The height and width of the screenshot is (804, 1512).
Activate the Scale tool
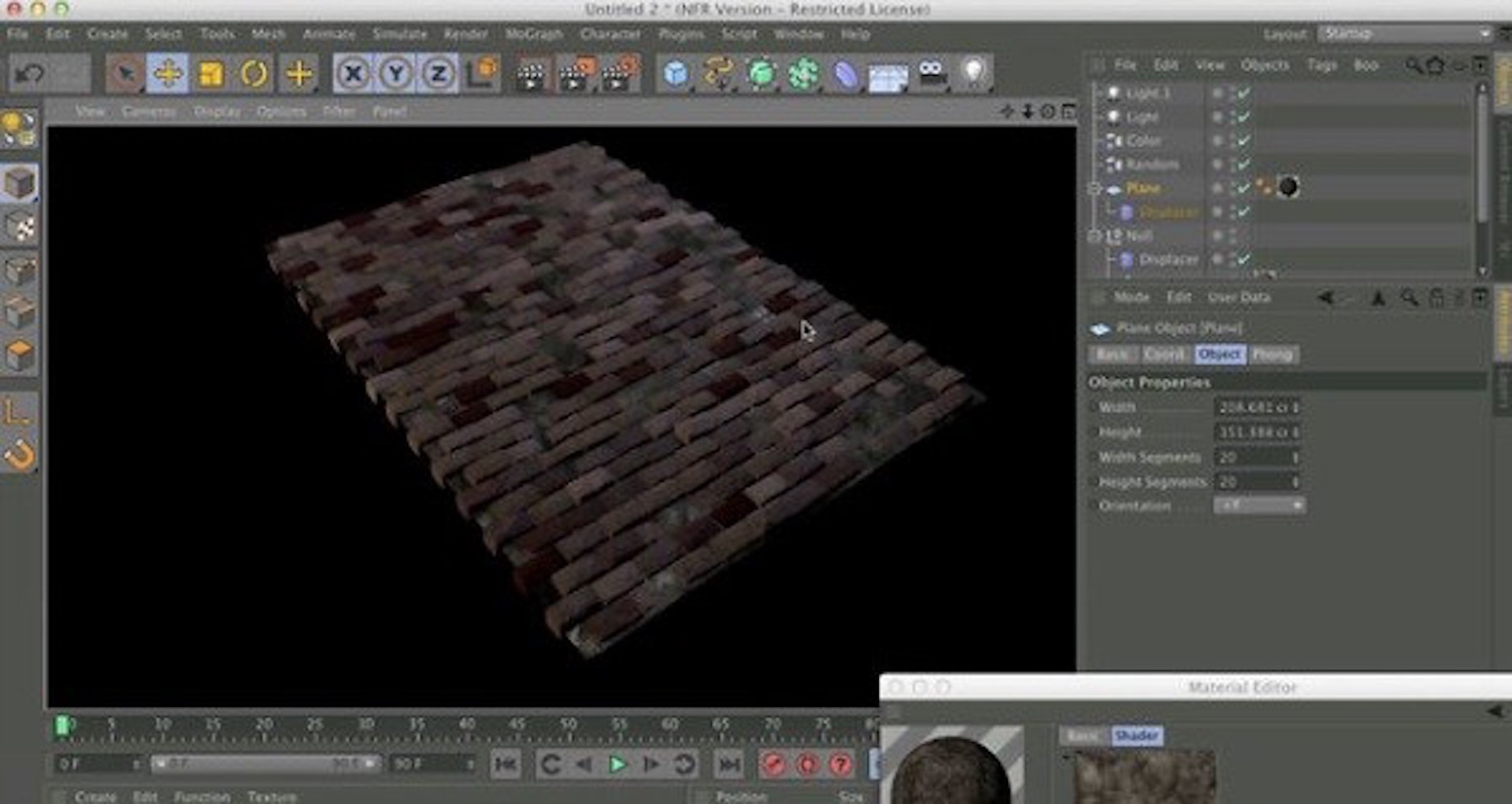pyautogui.click(x=210, y=75)
